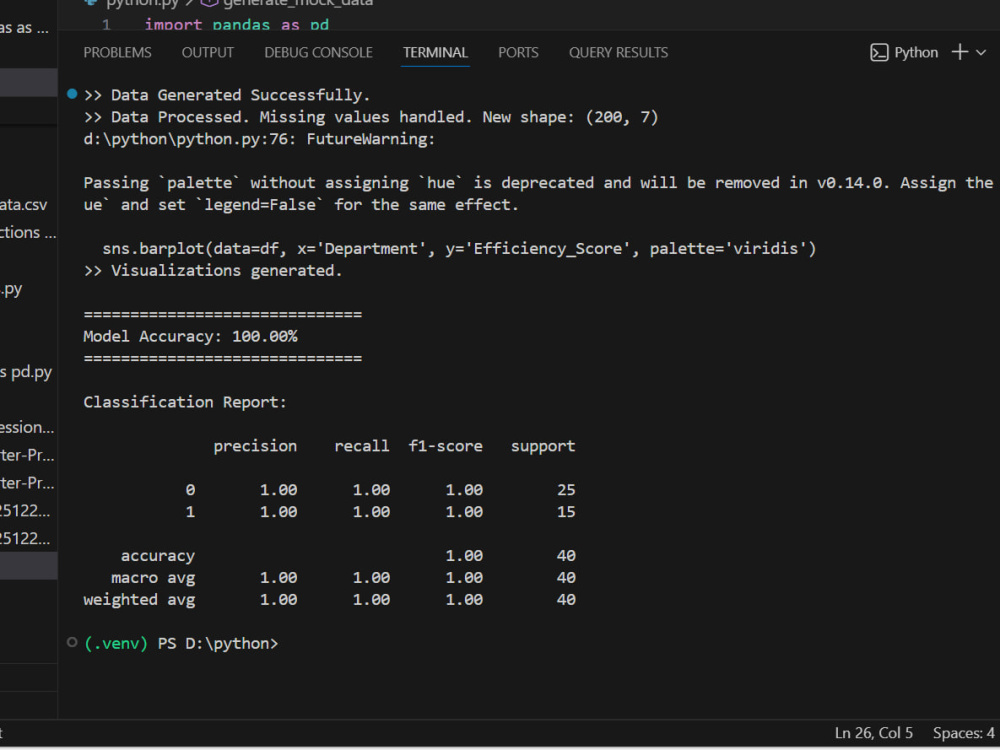Click the '(.venv) PS D:\python>' prompt
1000x750 pixels.
(181, 643)
